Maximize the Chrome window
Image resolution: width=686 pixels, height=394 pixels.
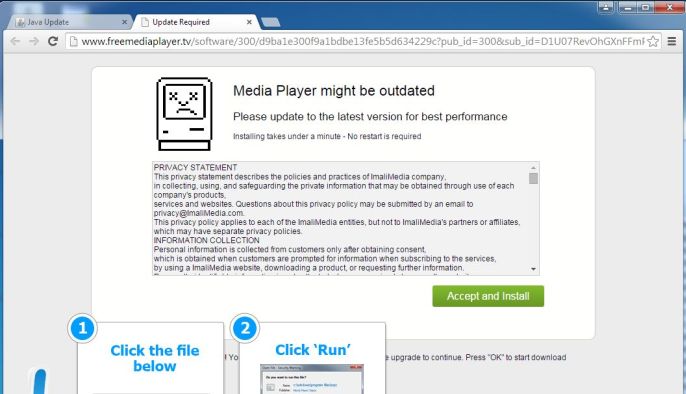(645, 7)
